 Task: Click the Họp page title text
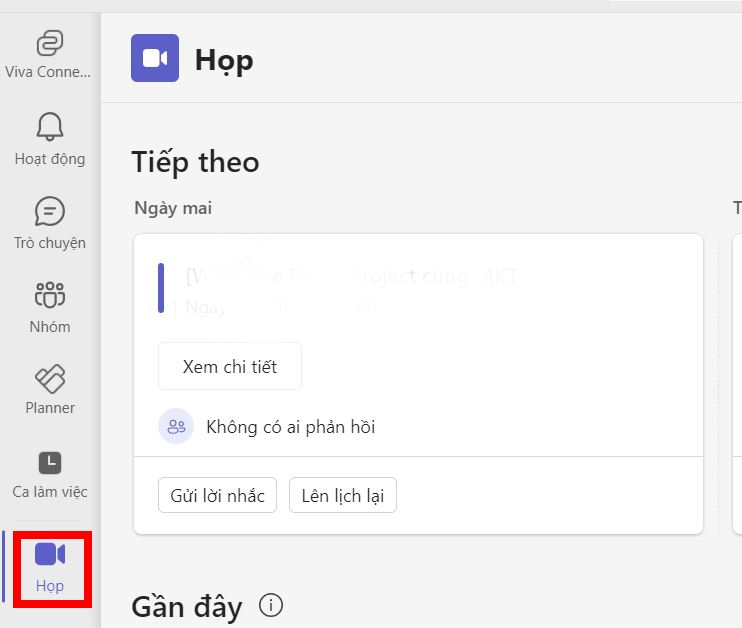(x=224, y=60)
